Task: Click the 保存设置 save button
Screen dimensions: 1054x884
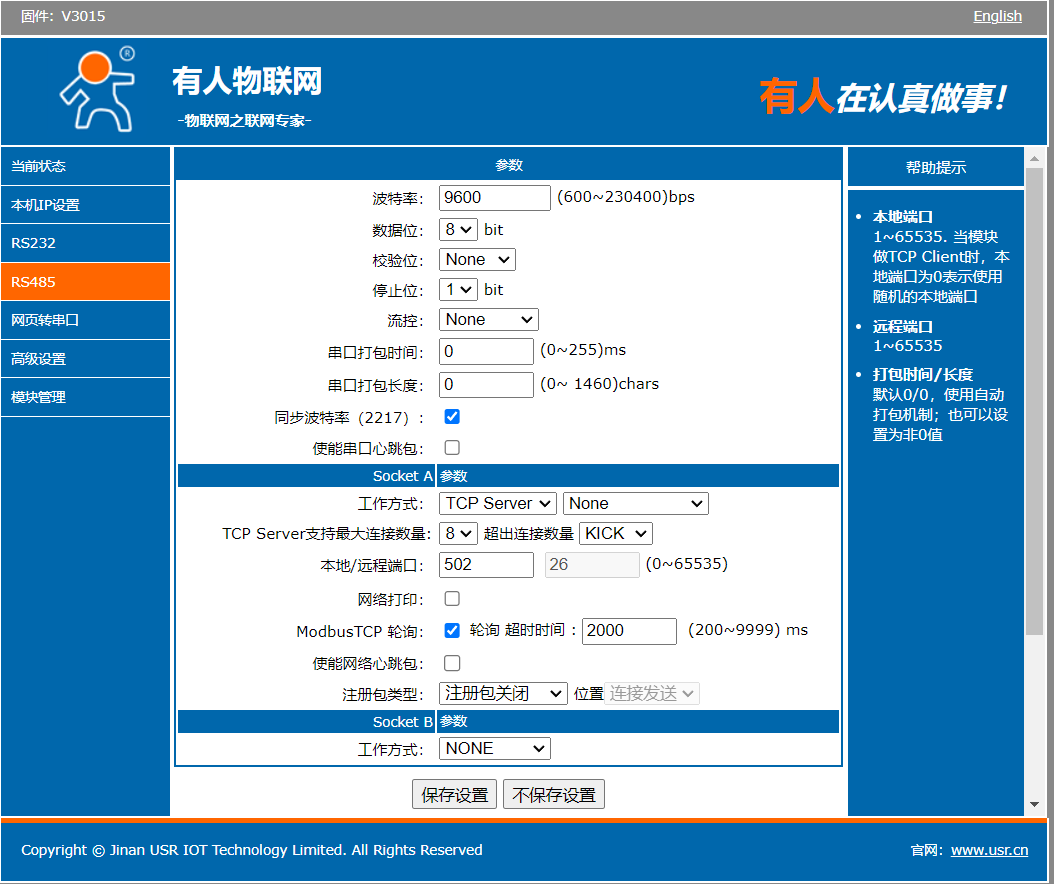Action: 454,795
